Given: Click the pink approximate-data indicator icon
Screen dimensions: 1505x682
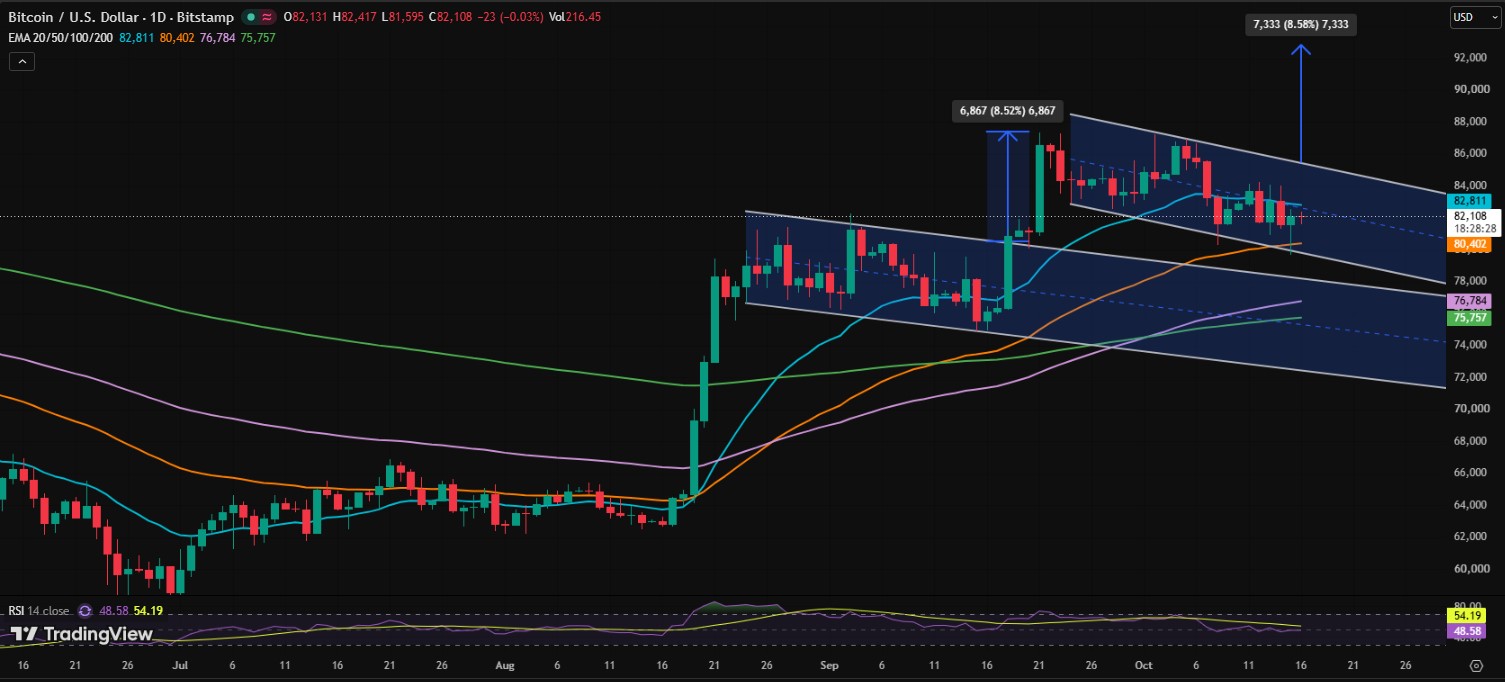Looking at the screenshot, I should pyautogui.click(x=267, y=17).
